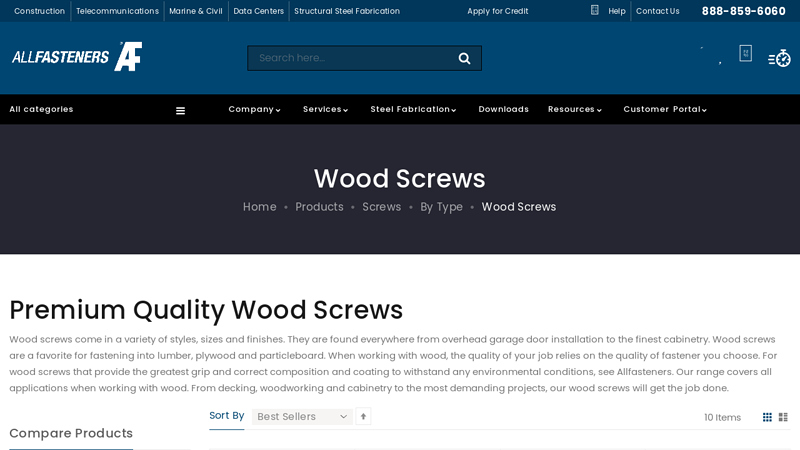Open the Data Centers link

(259, 11)
